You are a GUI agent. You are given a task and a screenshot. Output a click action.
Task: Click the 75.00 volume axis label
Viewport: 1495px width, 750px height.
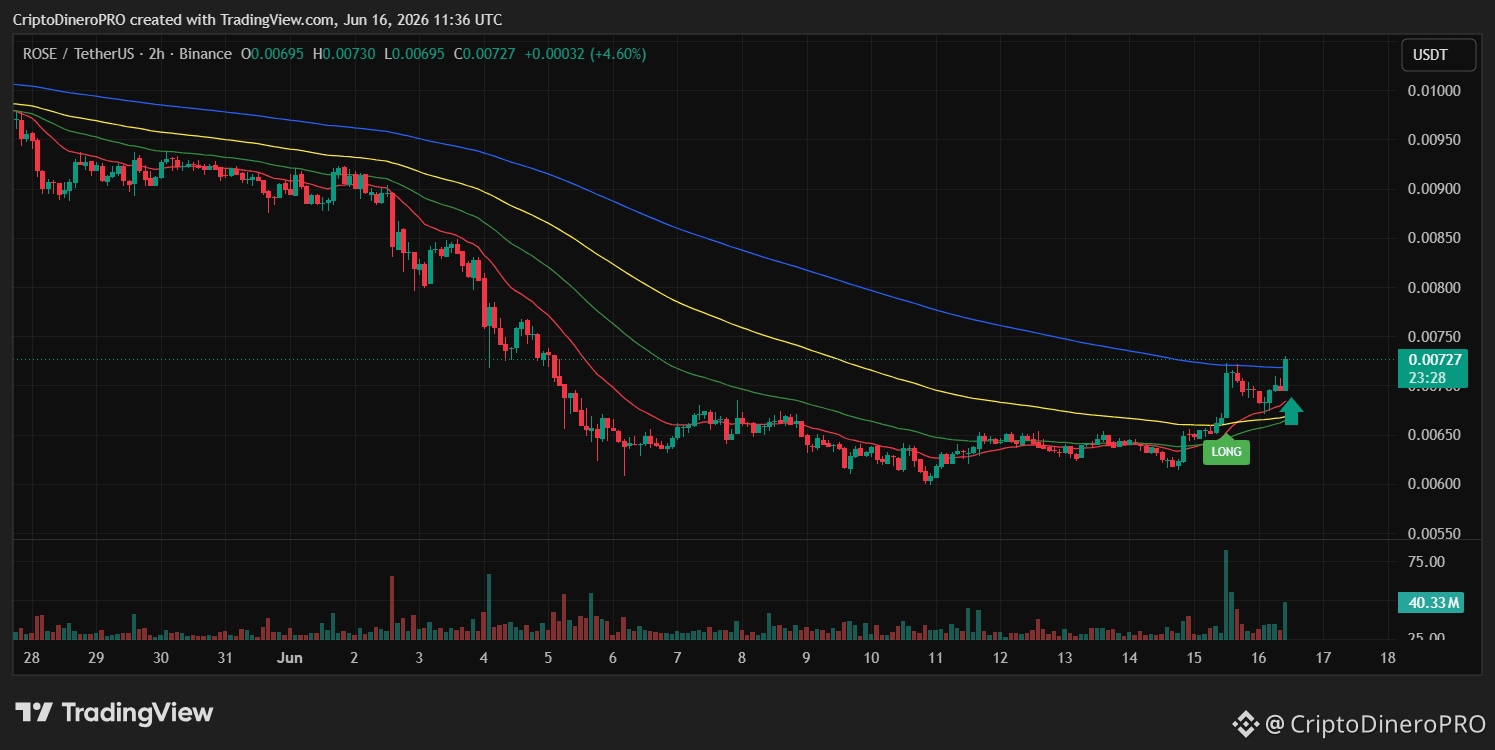coord(1424,562)
